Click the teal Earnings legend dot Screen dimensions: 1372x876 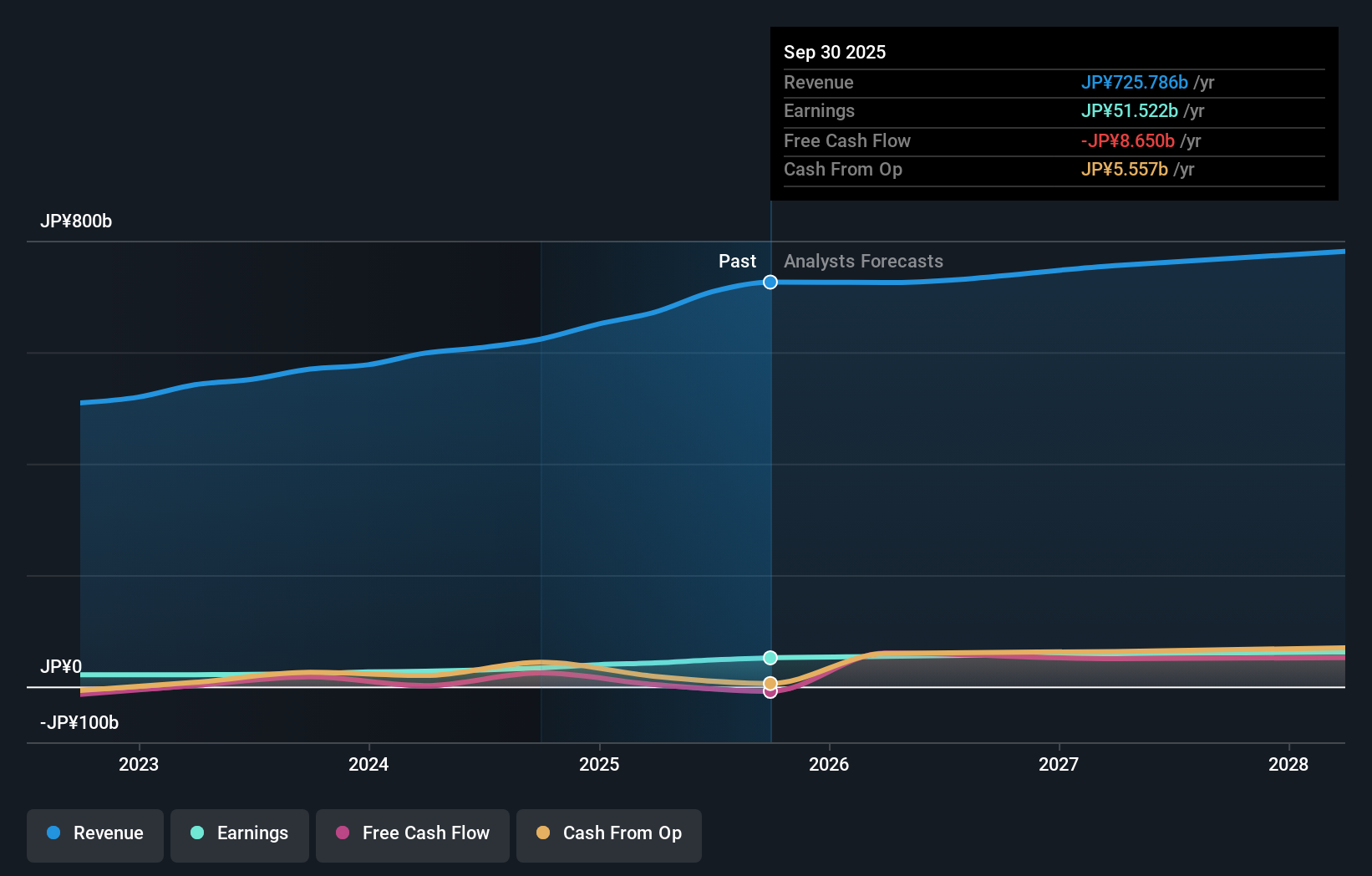pyautogui.click(x=196, y=833)
